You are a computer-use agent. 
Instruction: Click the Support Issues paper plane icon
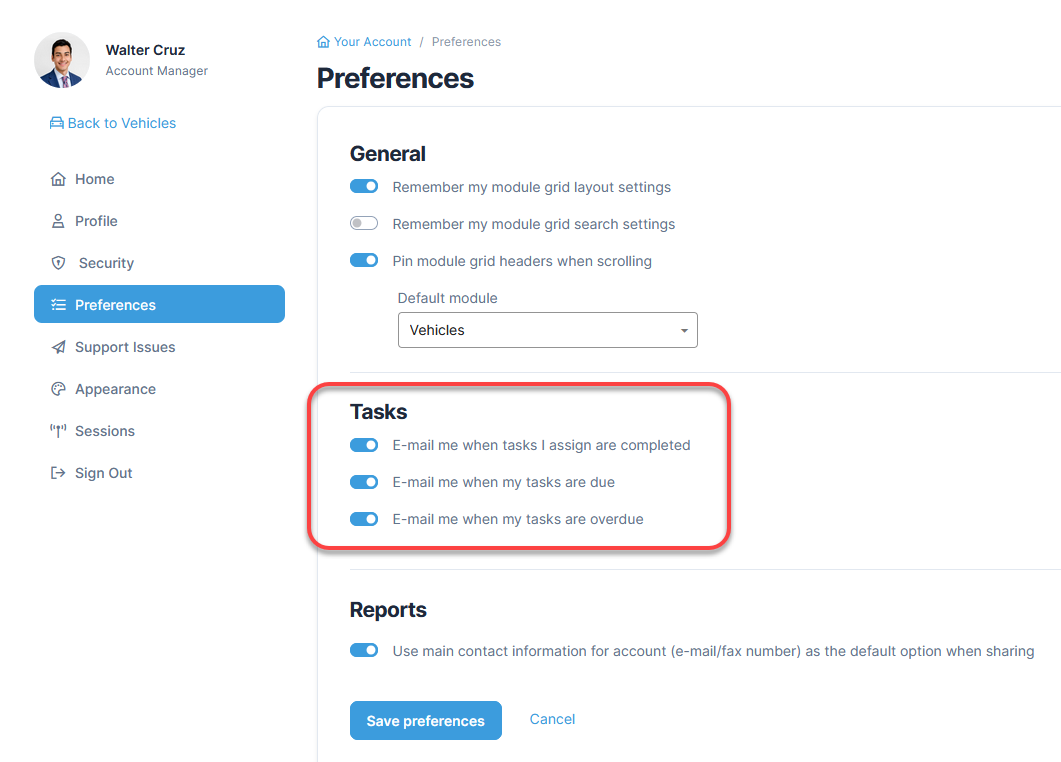[x=58, y=347]
